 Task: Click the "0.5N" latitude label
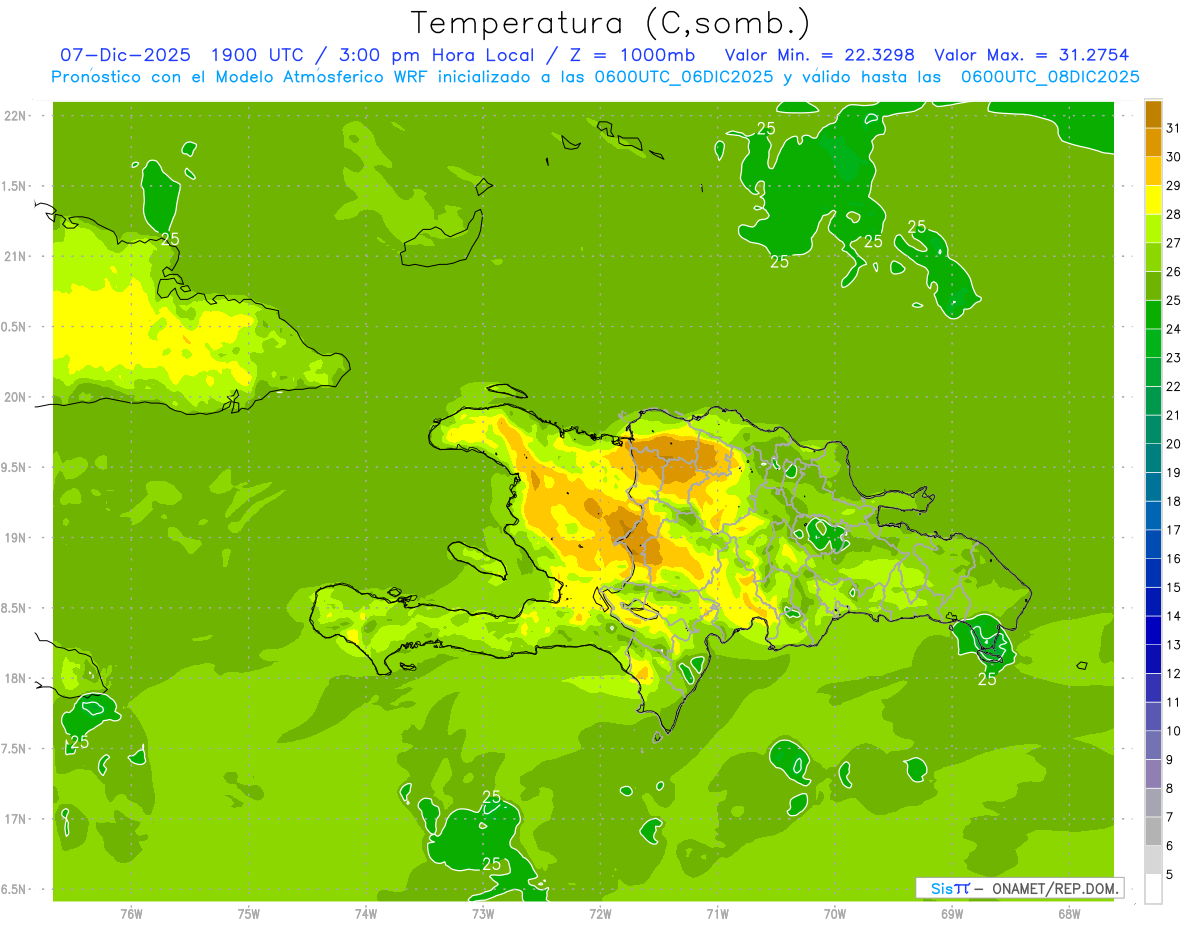tap(14, 327)
